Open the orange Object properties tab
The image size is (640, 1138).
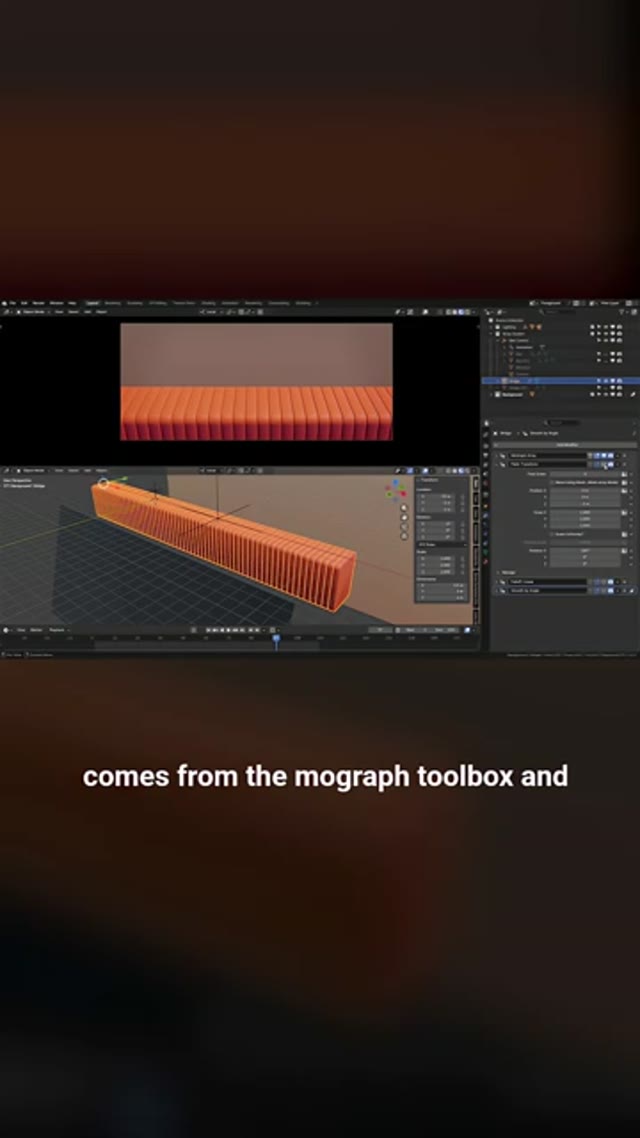(485, 506)
